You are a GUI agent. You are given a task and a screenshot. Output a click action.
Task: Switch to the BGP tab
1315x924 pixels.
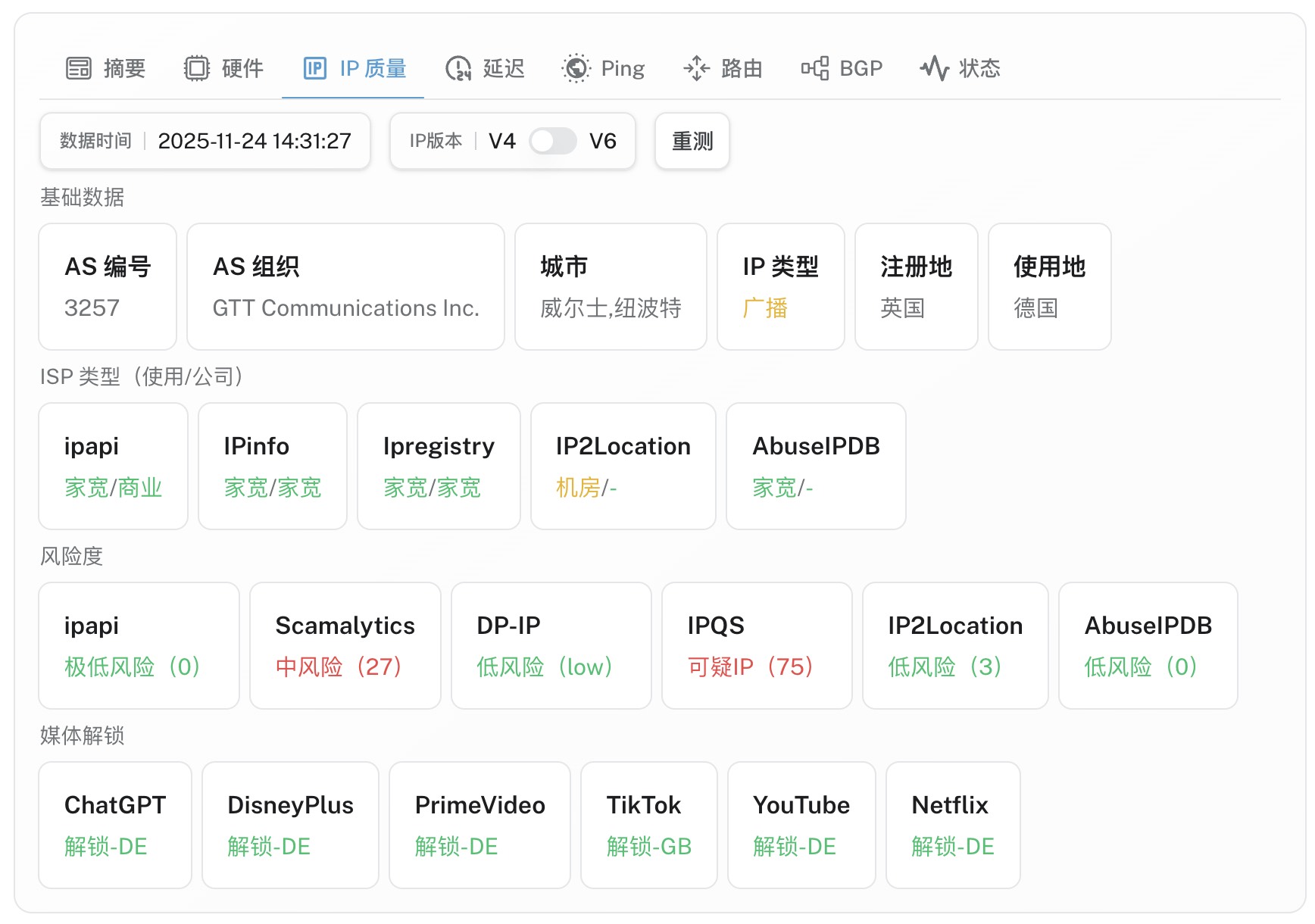pos(861,68)
